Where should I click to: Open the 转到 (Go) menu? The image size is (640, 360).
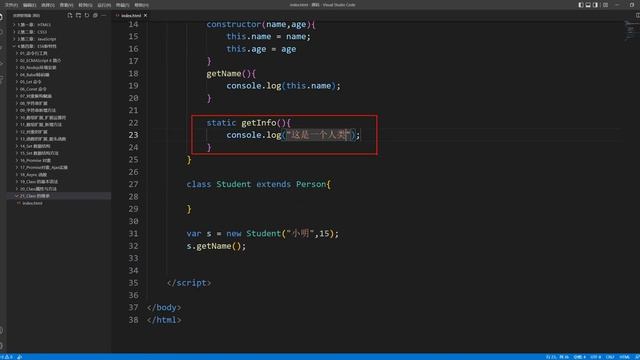[x=85, y=5]
